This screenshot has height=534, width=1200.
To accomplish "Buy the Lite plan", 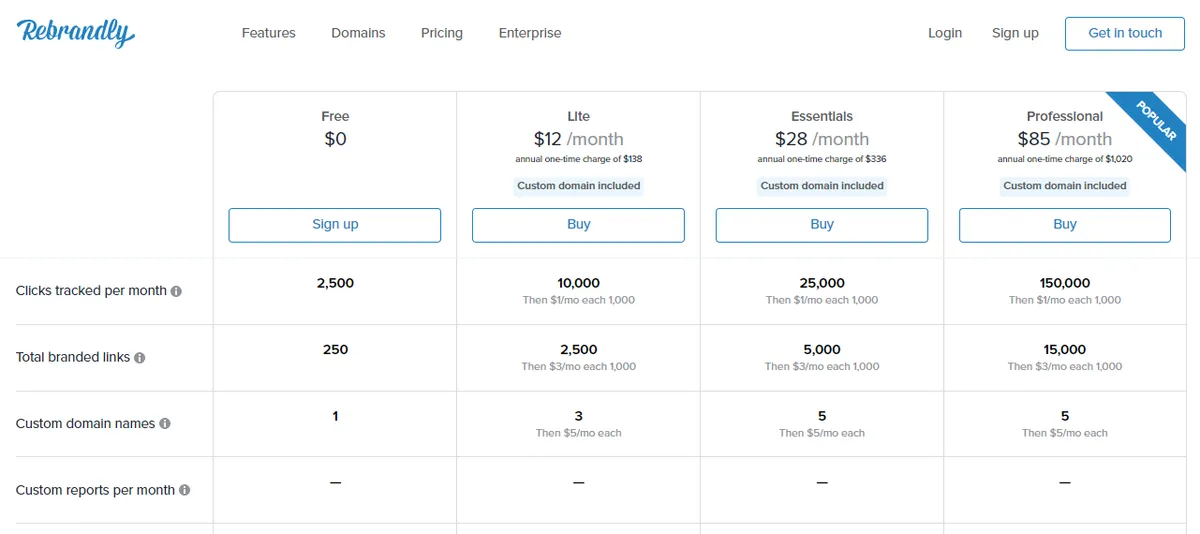I will [x=578, y=225].
